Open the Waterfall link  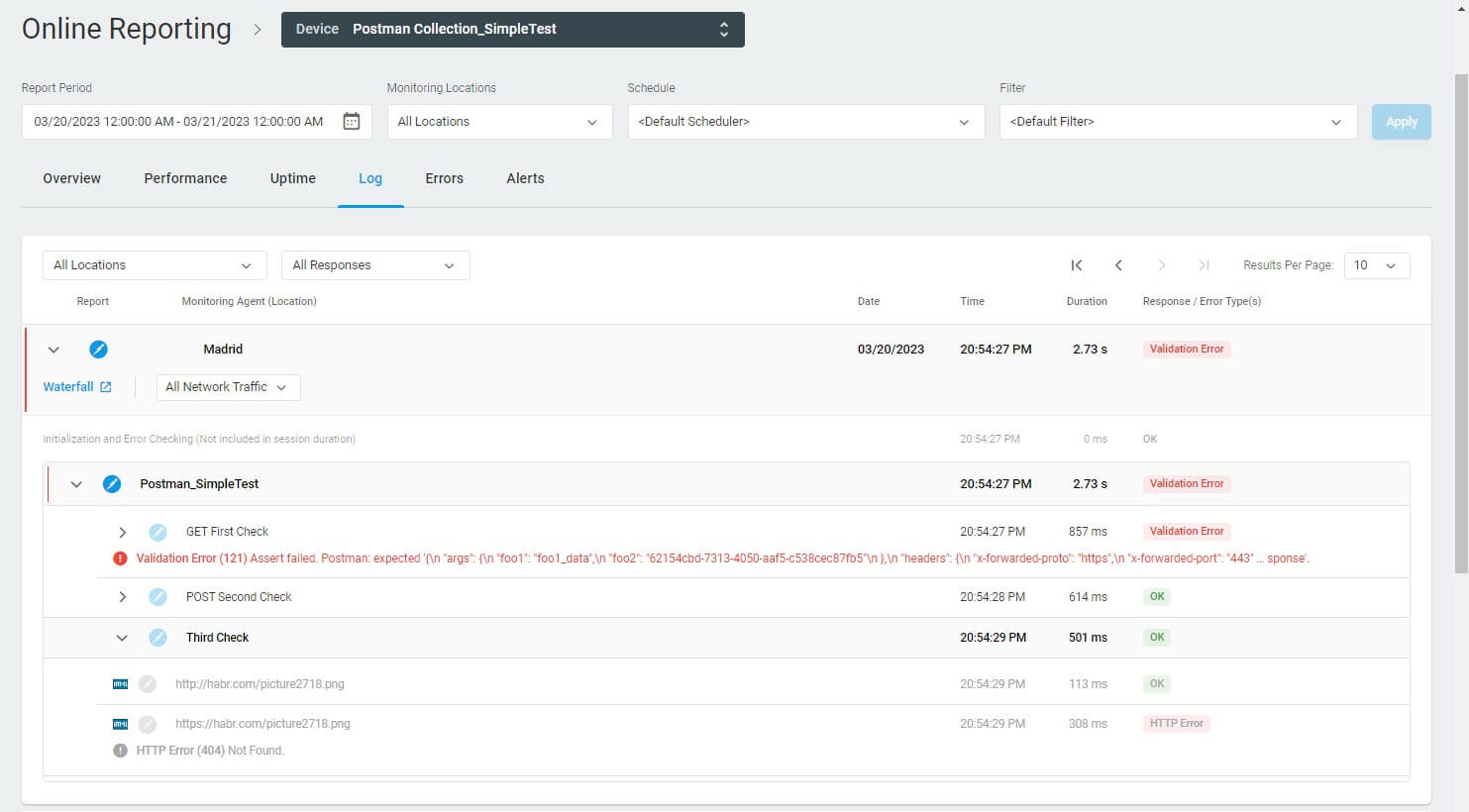[69, 386]
